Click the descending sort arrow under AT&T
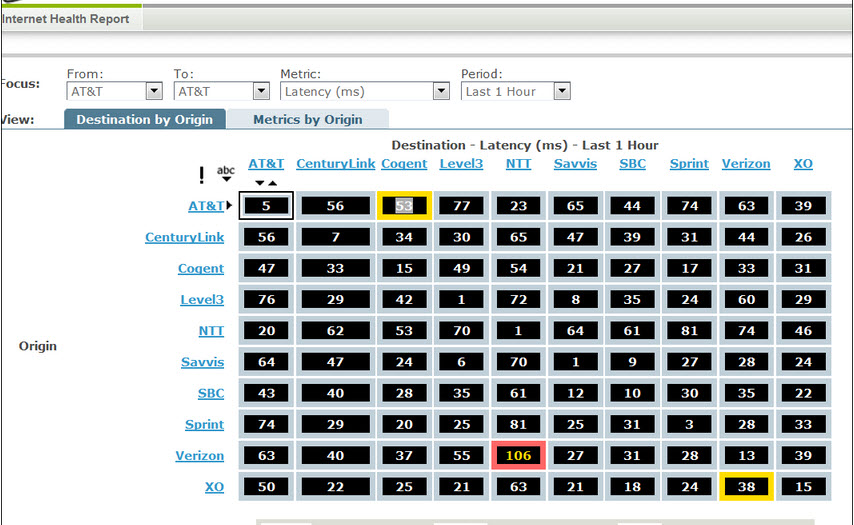Image resolution: width=854 pixels, height=525 pixels. coord(260,183)
